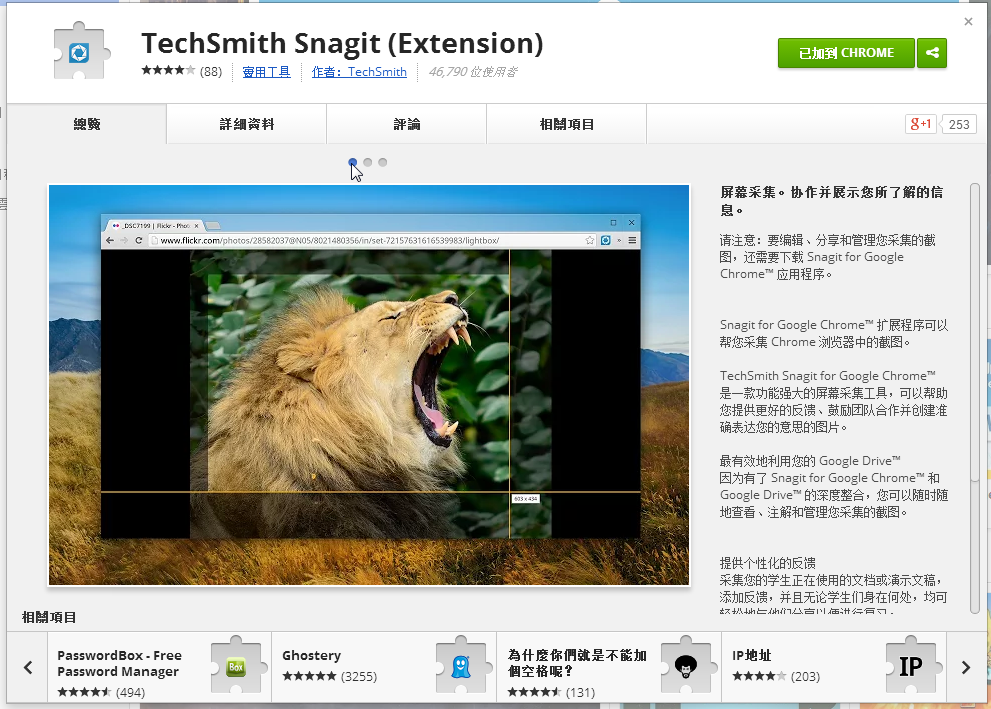Open the Ghostery related item
Viewport: 991px width, 709px height.
click(384, 667)
